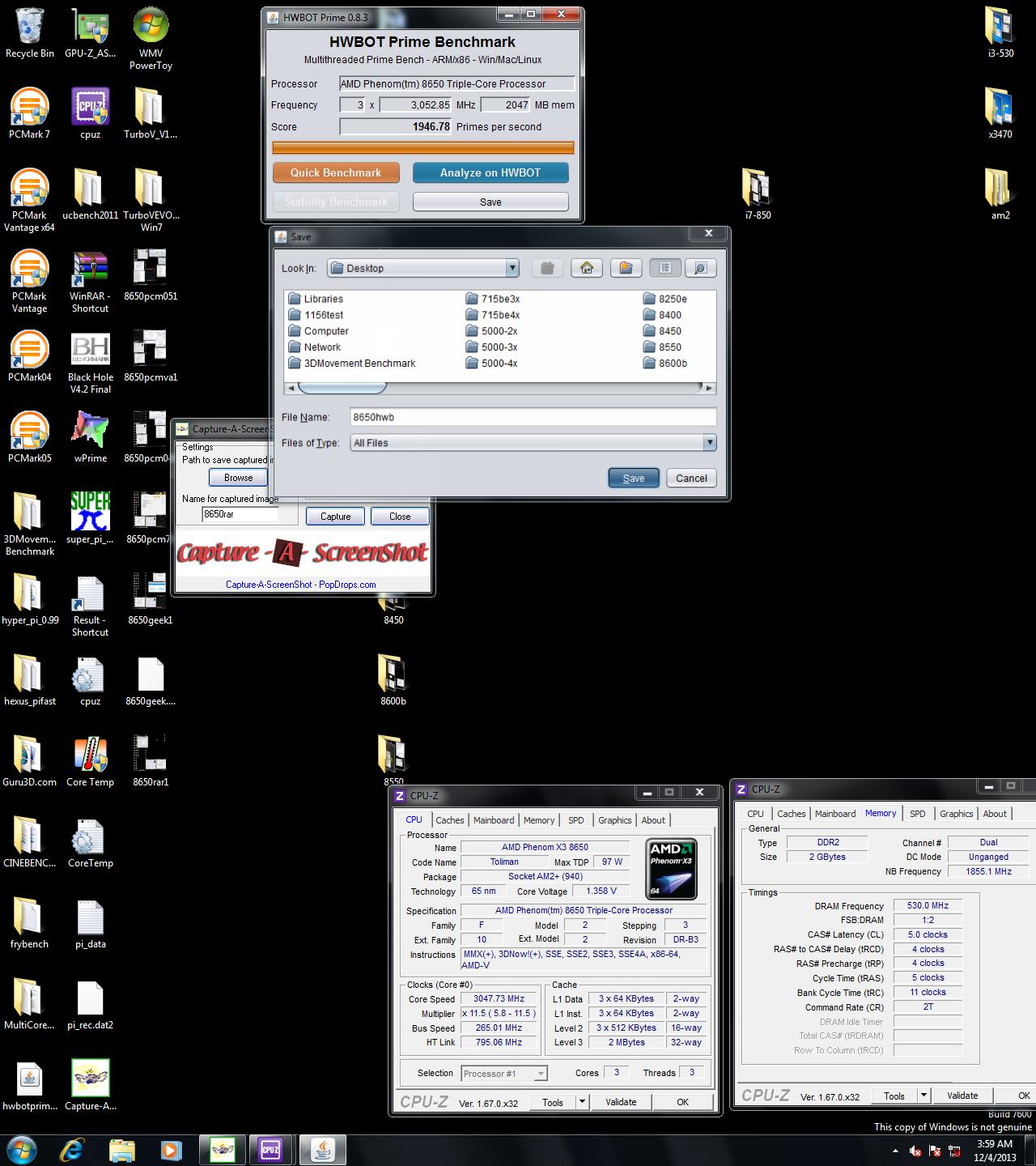This screenshot has width=1036, height=1166.
Task: Select the PCMark Vantage x64 desktop icon
Action: 30,201
